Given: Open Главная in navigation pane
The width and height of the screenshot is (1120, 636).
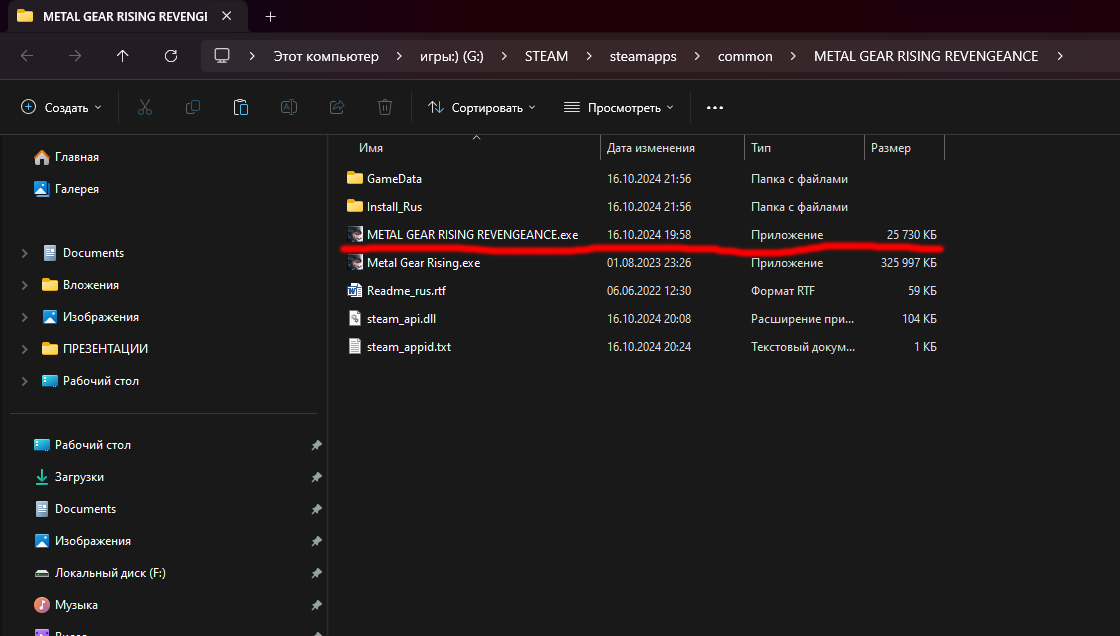Looking at the screenshot, I should pos(76,156).
